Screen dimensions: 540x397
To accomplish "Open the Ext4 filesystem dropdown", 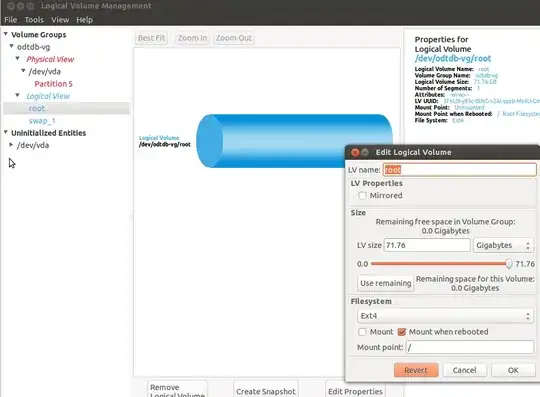I will point(445,316).
